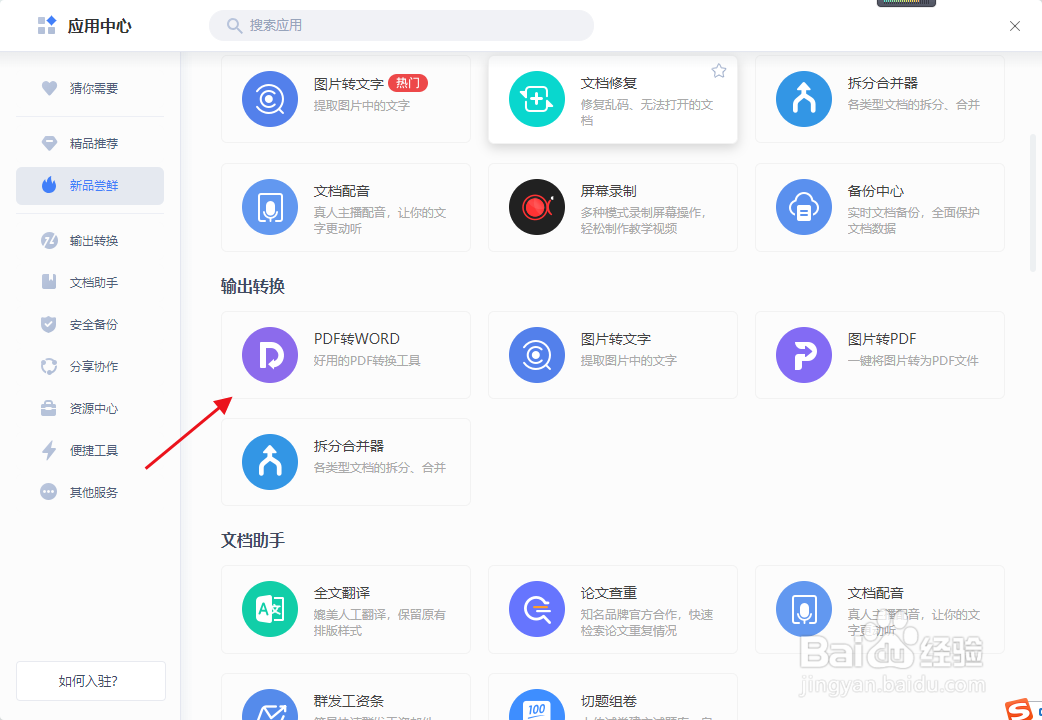This screenshot has height=720, width=1042.
Task: Open 文档配音 icon under 文档助手
Action: (804, 609)
